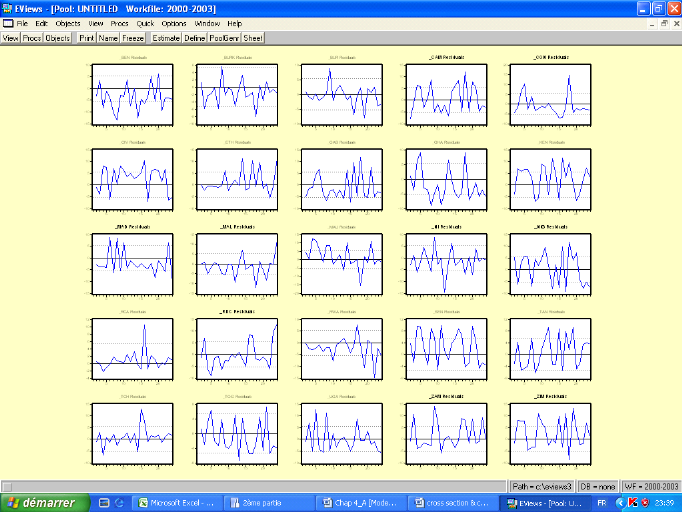682x512 pixels.
Task: Open the Quick menu
Action: (x=146, y=23)
